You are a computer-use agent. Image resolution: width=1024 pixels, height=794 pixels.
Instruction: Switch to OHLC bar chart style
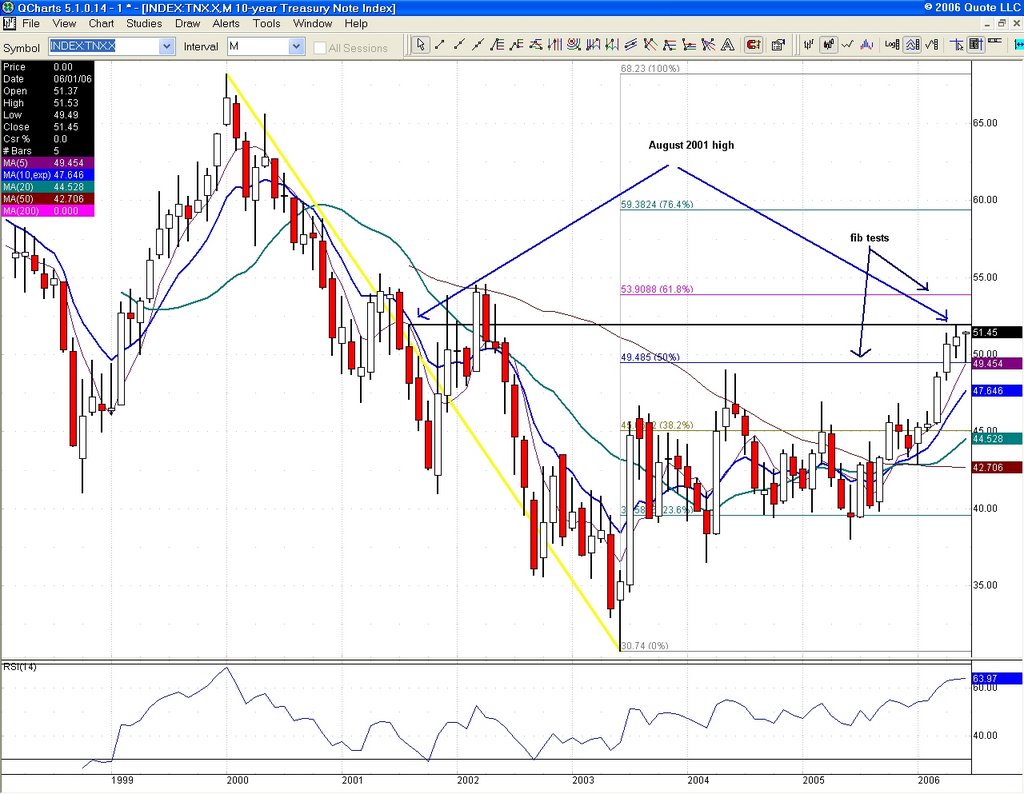click(x=808, y=45)
